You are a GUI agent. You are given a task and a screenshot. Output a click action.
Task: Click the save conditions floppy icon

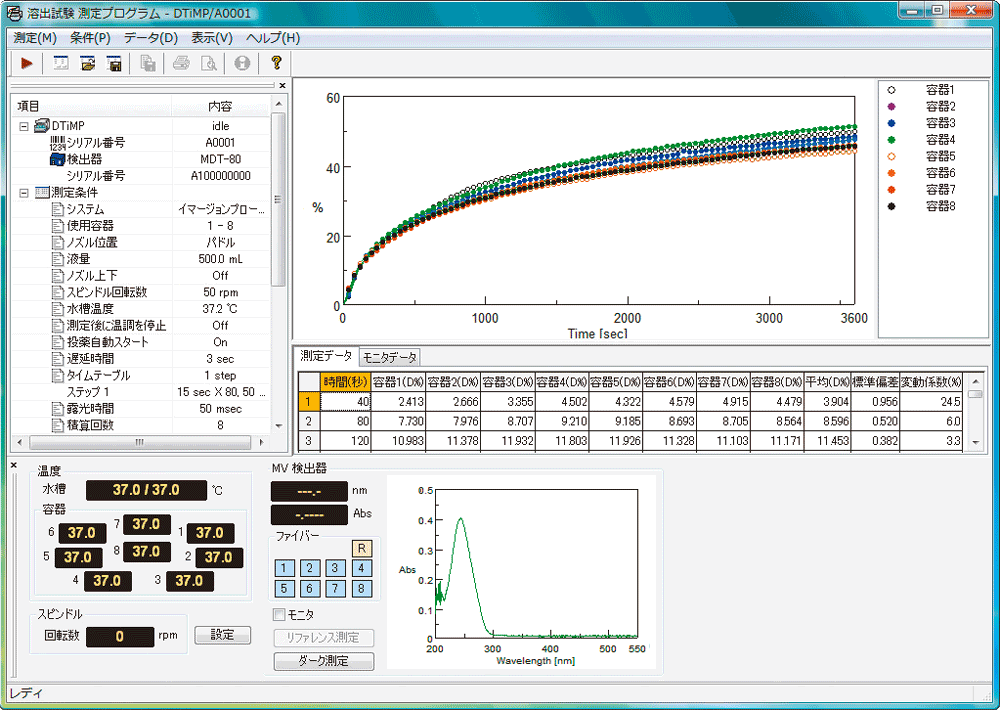(x=115, y=63)
